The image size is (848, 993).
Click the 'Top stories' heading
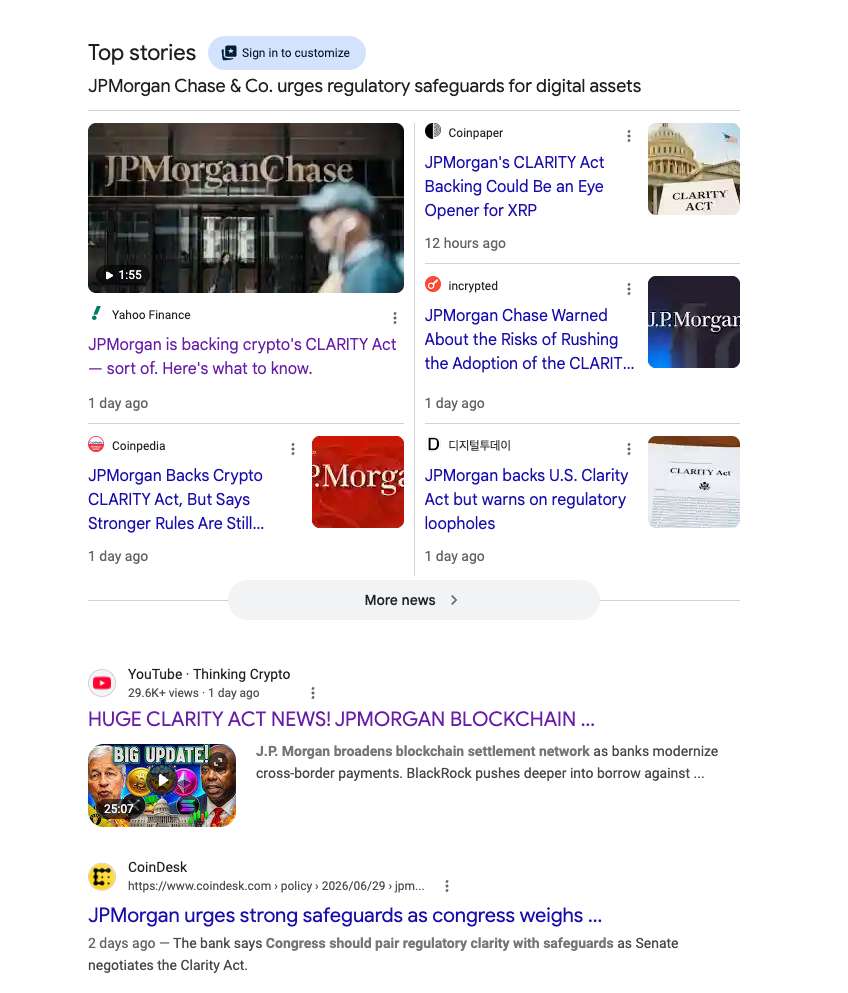[x=142, y=53]
